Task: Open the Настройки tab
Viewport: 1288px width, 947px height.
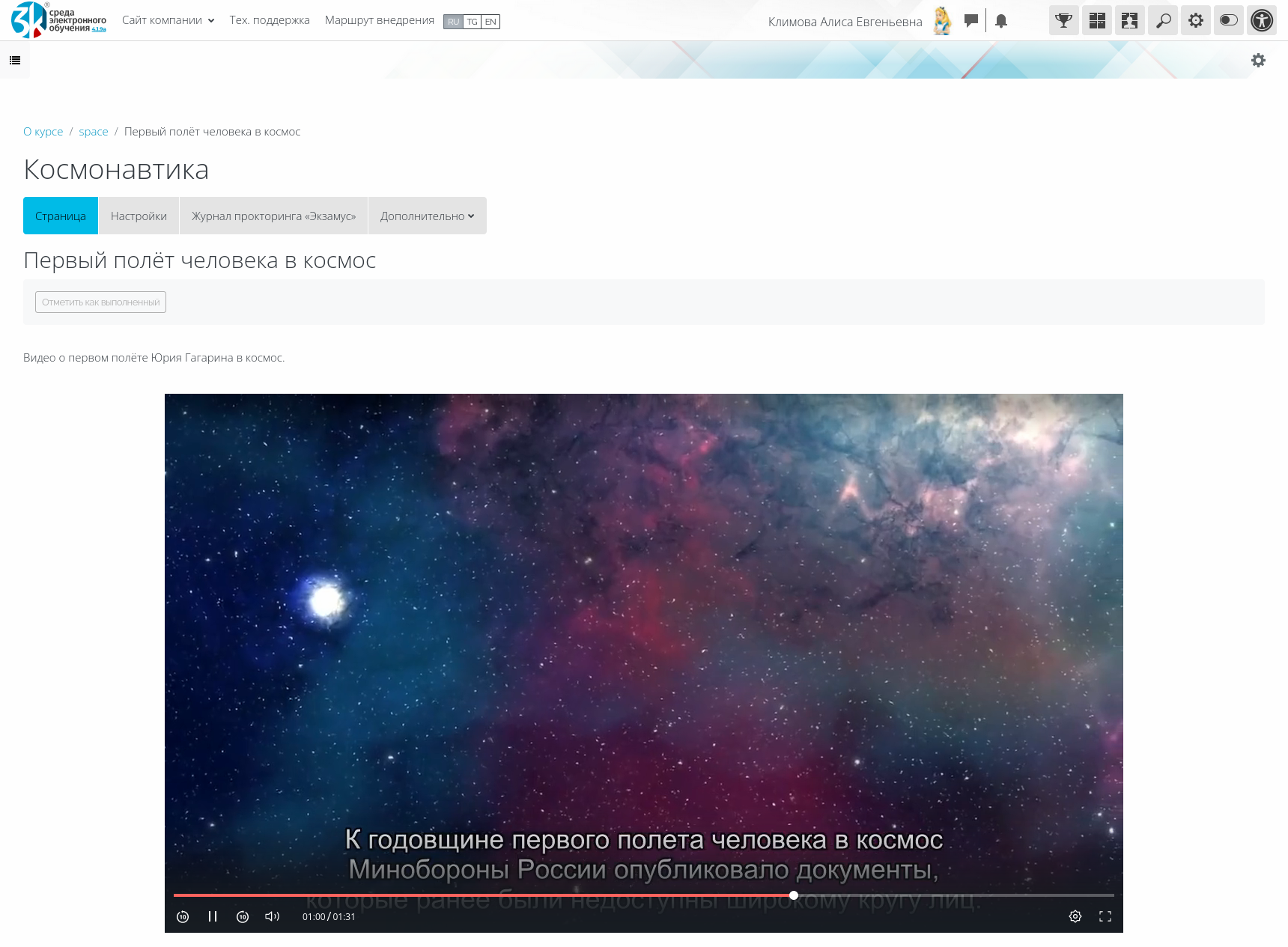Action: (139, 216)
